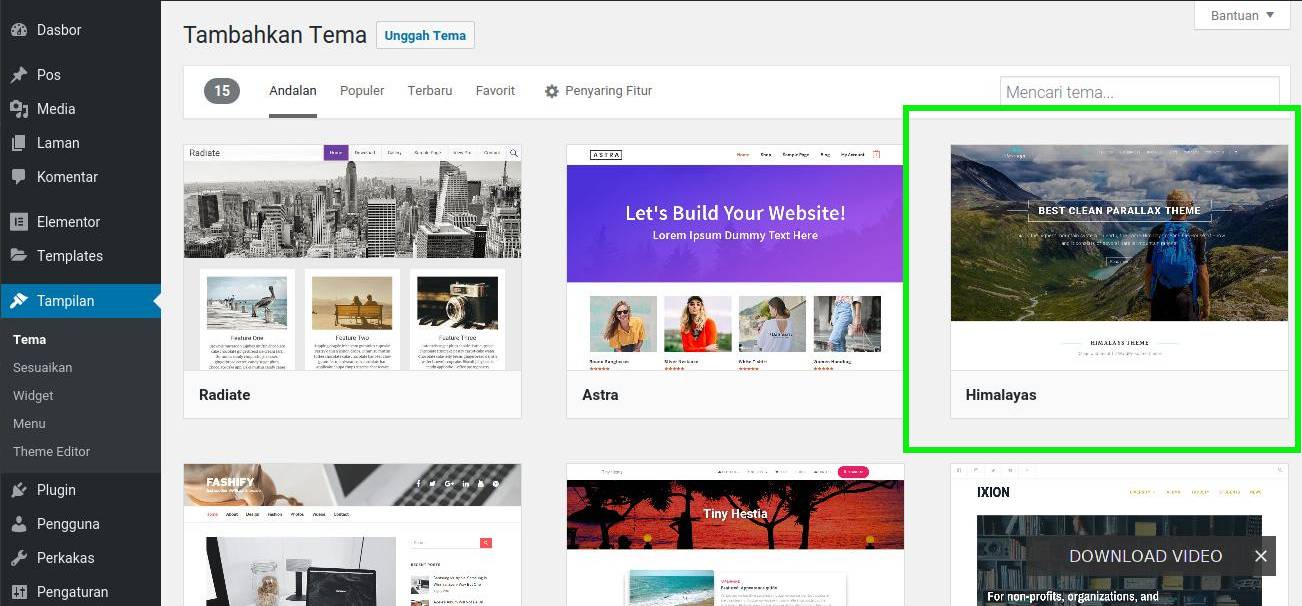The height and width of the screenshot is (606, 1302).
Task: Click the Media library icon
Action: point(19,109)
